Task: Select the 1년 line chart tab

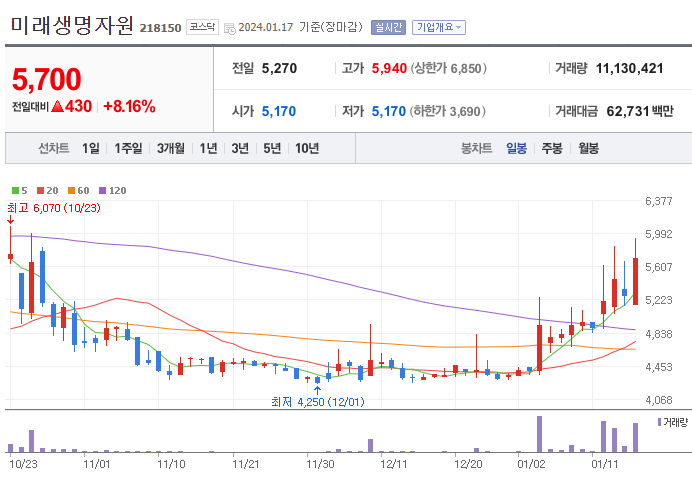Action: coord(208,148)
